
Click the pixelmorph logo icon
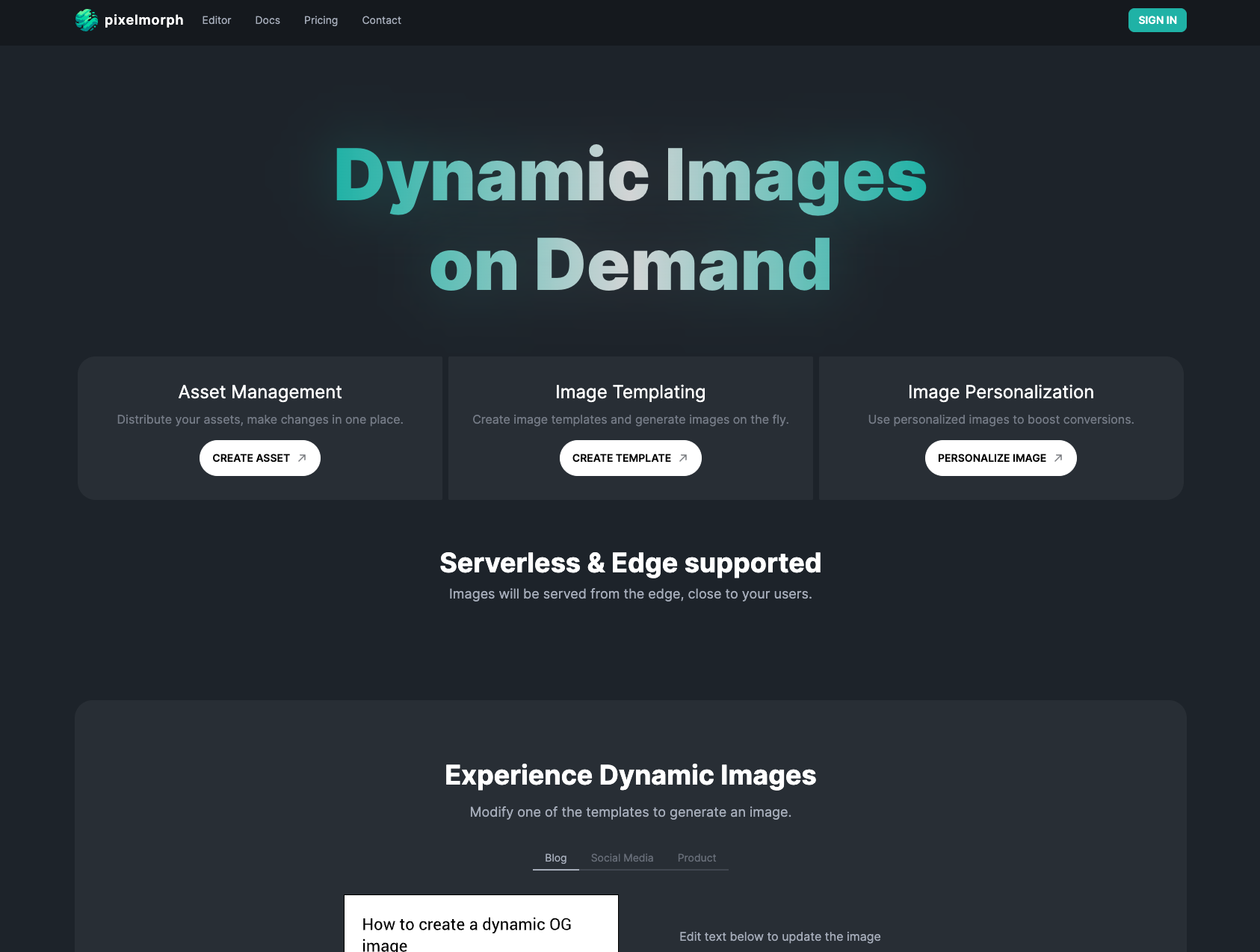(x=87, y=20)
